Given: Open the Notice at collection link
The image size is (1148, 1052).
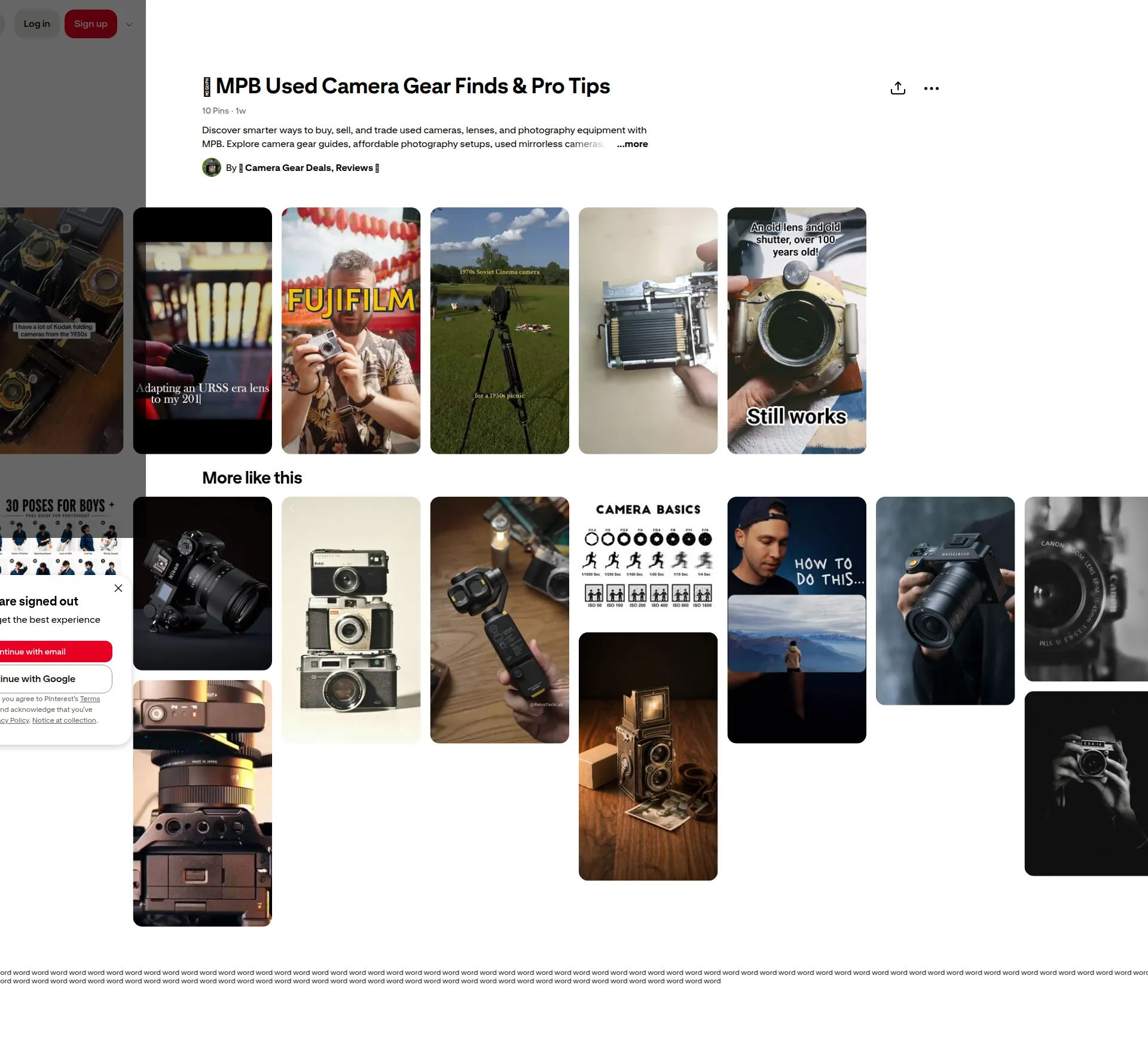Looking at the screenshot, I should 64,720.
